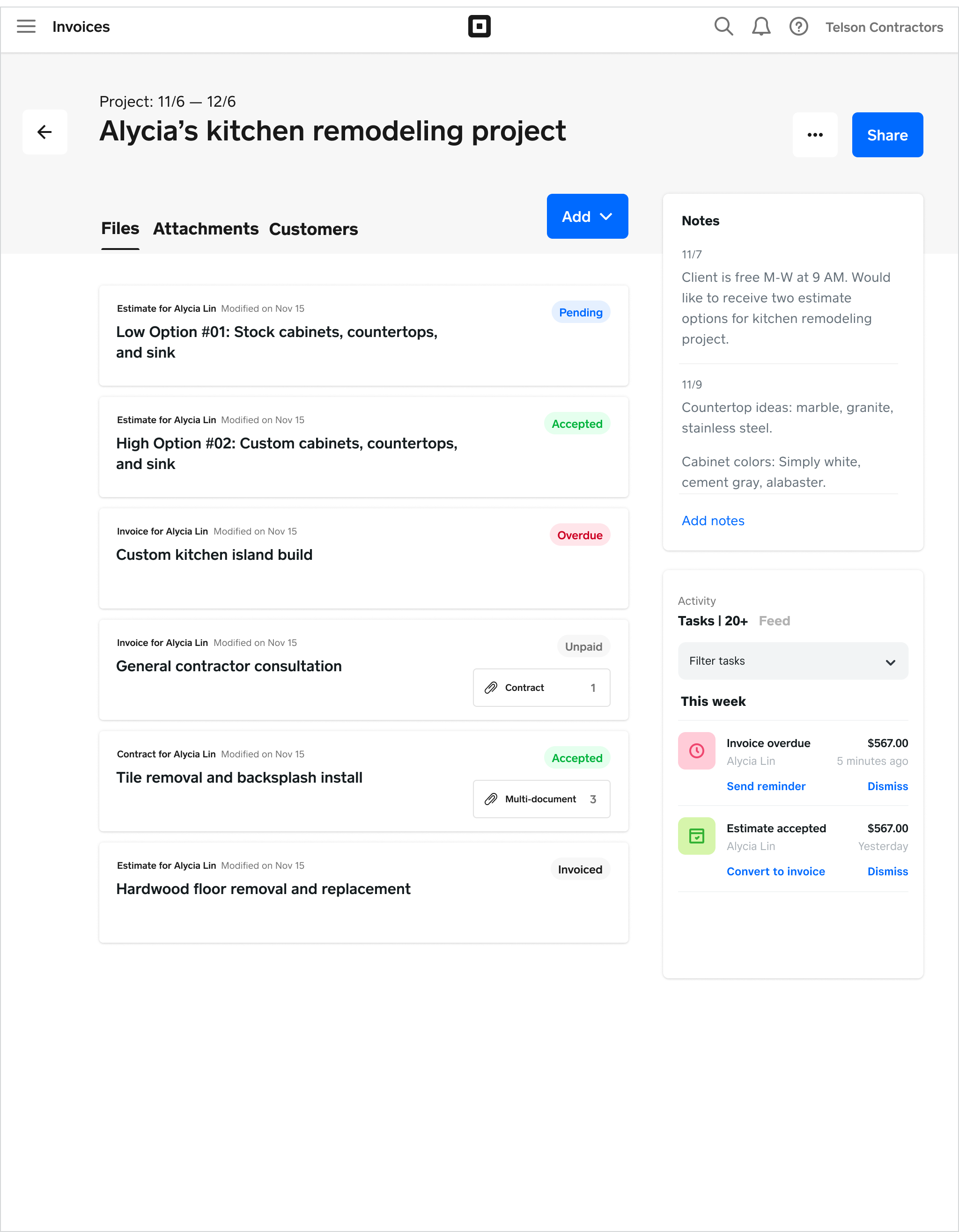Open search
This screenshot has width=959, height=1232.
(x=723, y=26)
